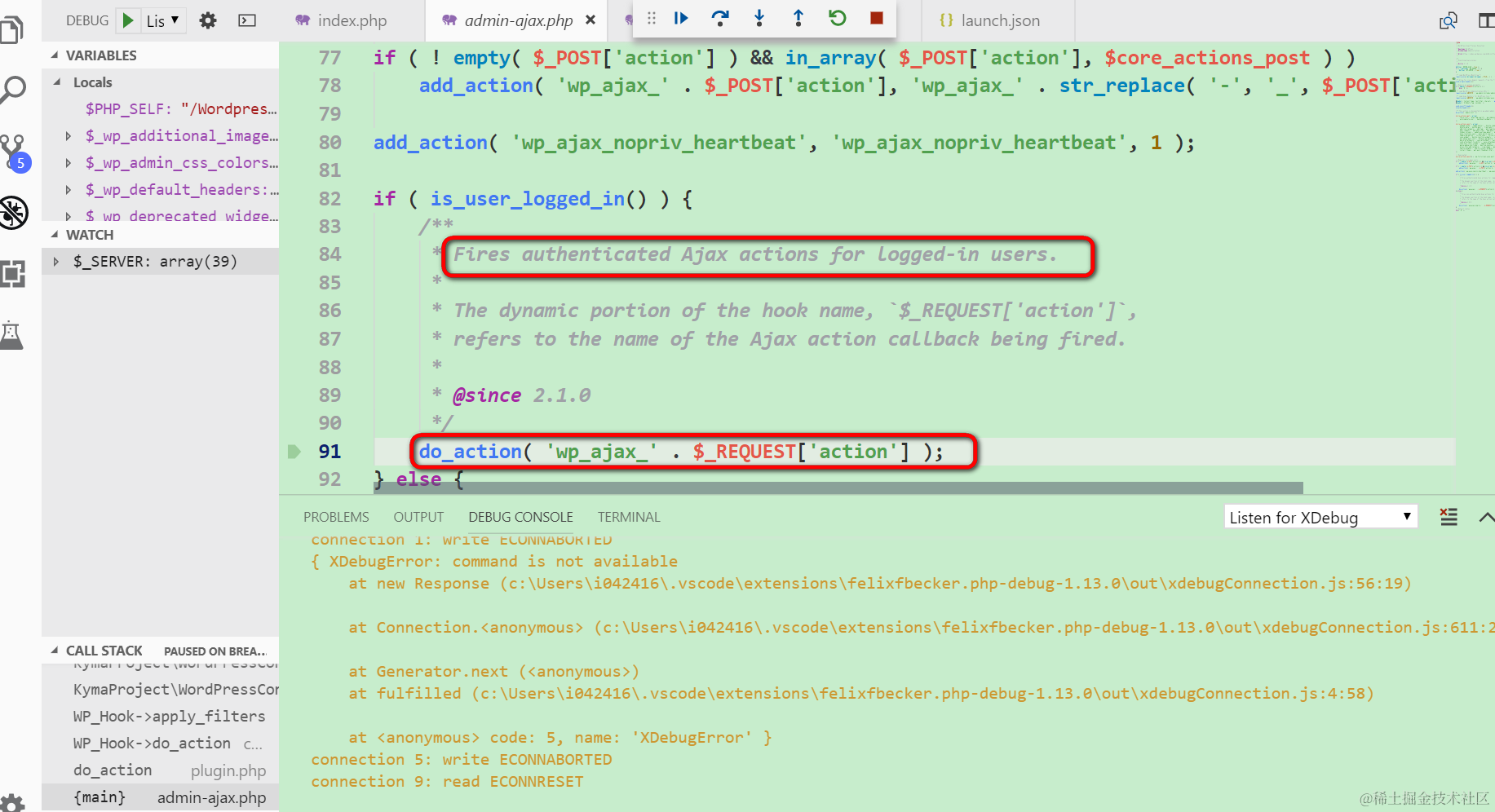Click the @since tag on line 89
The height and width of the screenshot is (812, 1495).
487,395
